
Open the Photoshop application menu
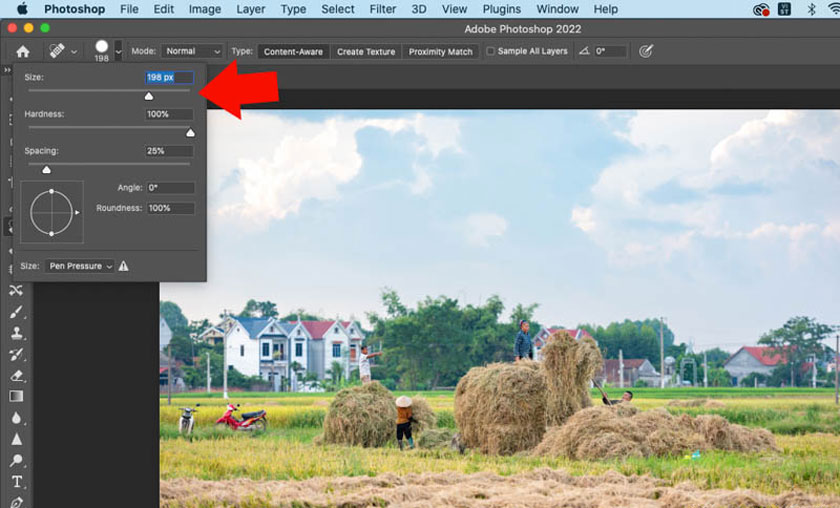pyautogui.click(x=74, y=9)
